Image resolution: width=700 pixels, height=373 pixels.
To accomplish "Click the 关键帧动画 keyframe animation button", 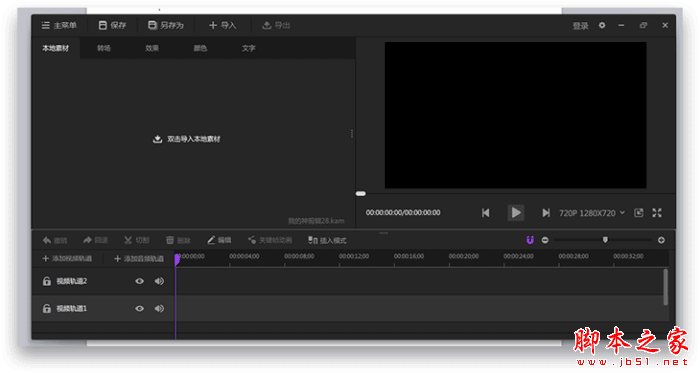I will (x=270, y=240).
